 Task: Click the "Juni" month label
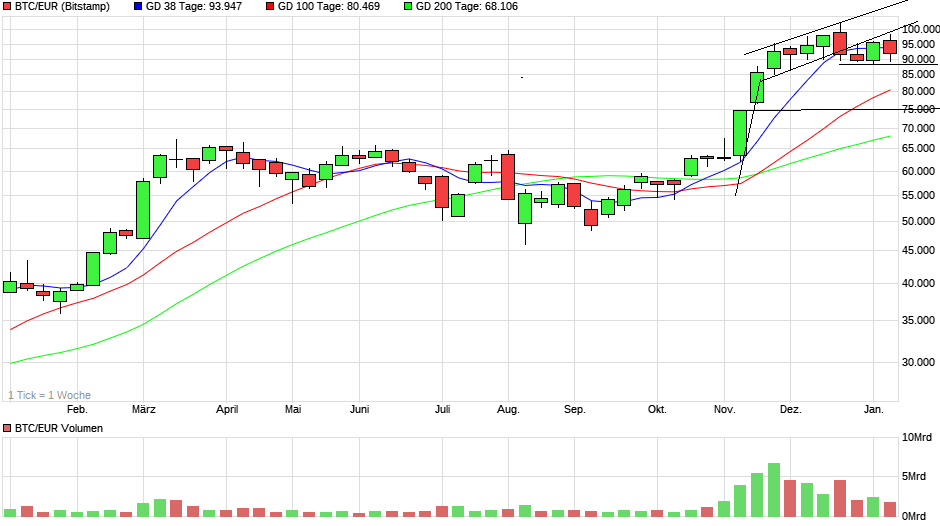tap(360, 410)
